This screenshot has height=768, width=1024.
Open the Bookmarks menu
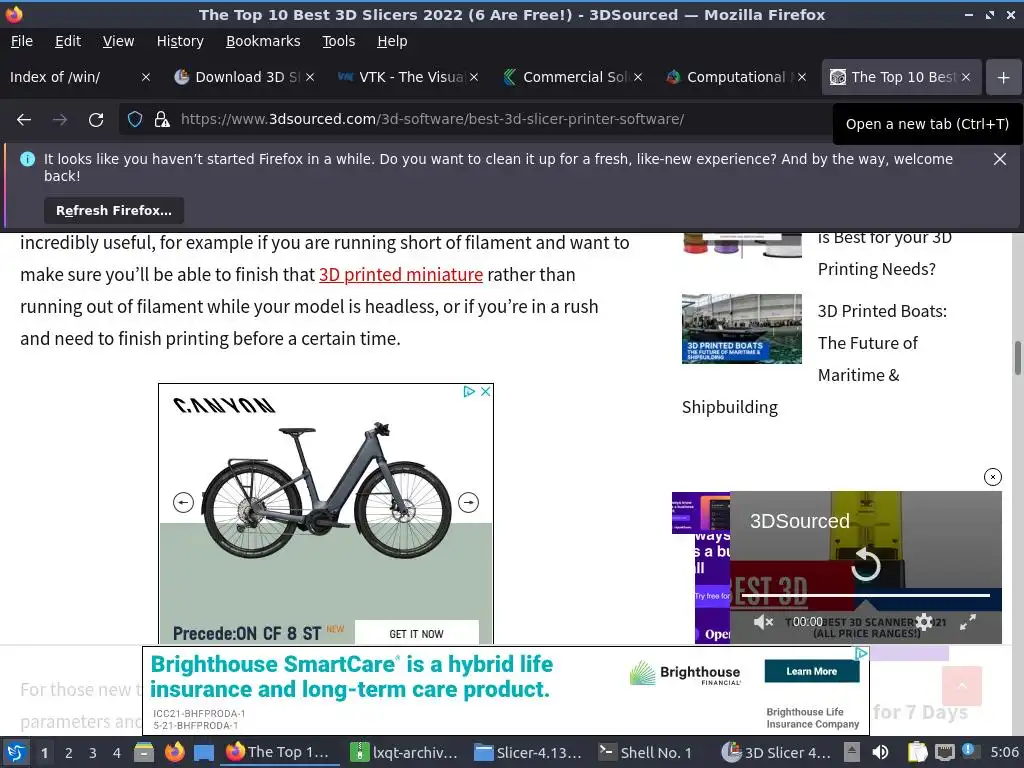(263, 41)
